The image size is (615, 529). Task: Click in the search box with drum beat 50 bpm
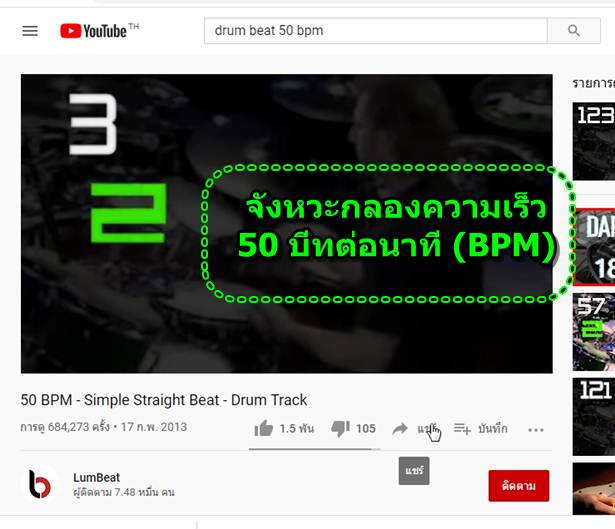click(375, 31)
